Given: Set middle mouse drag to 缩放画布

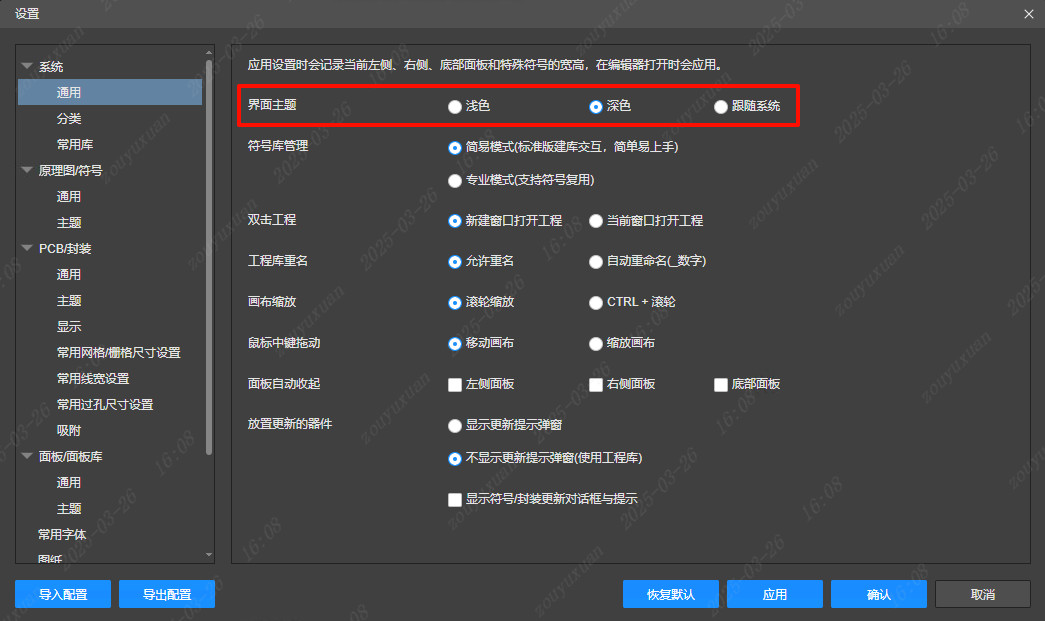Looking at the screenshot, I should 596,343.
